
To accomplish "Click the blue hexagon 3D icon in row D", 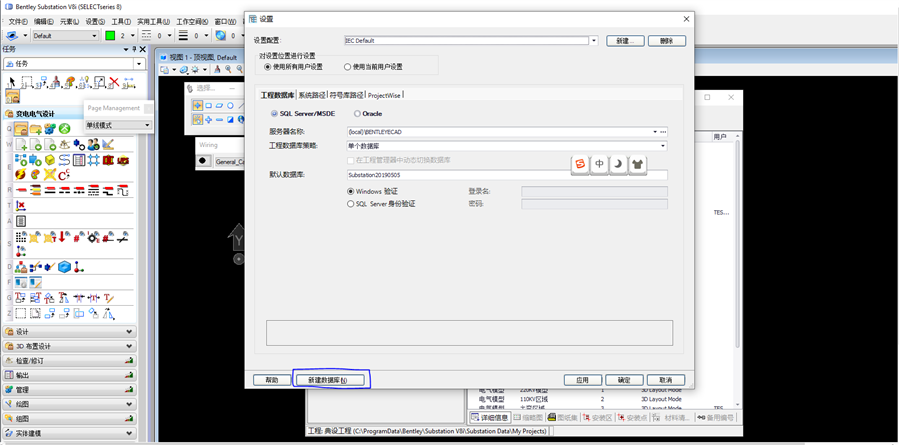I will 64,267.
